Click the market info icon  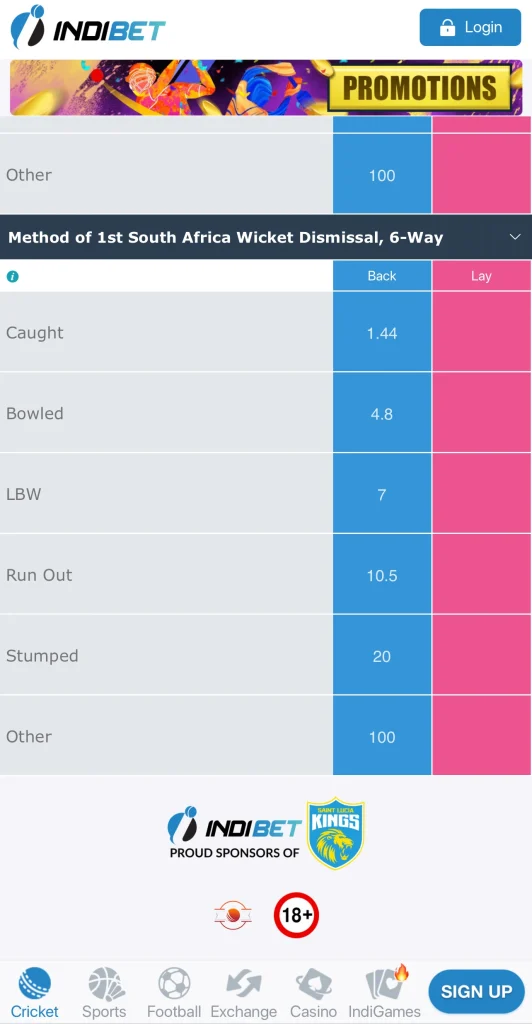click(x=12, y=276)
